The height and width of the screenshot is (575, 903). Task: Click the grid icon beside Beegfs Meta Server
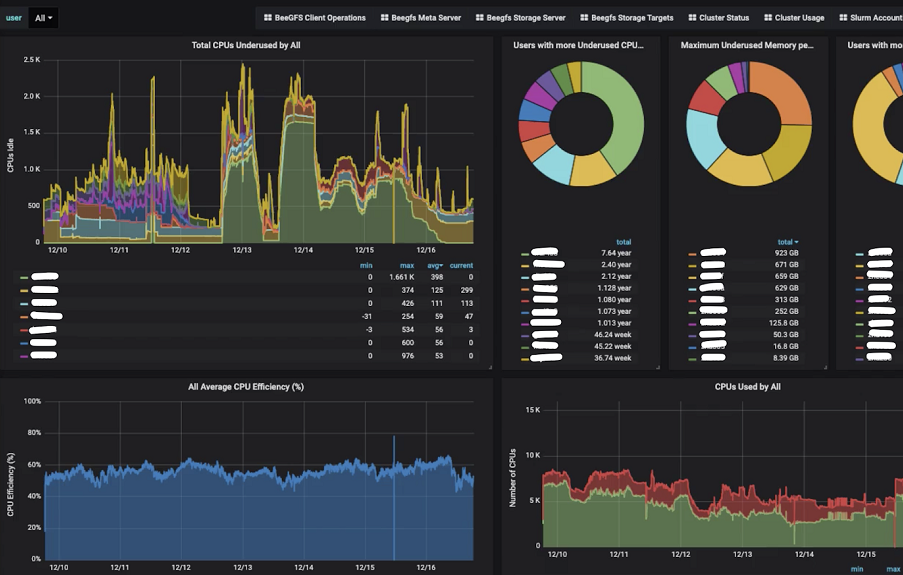click(384, 18)
